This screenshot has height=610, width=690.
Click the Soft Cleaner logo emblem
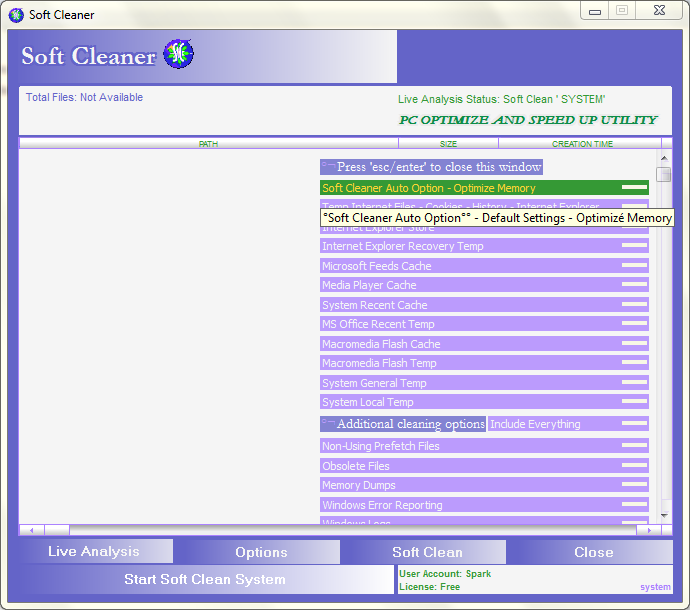coord(178,54)
